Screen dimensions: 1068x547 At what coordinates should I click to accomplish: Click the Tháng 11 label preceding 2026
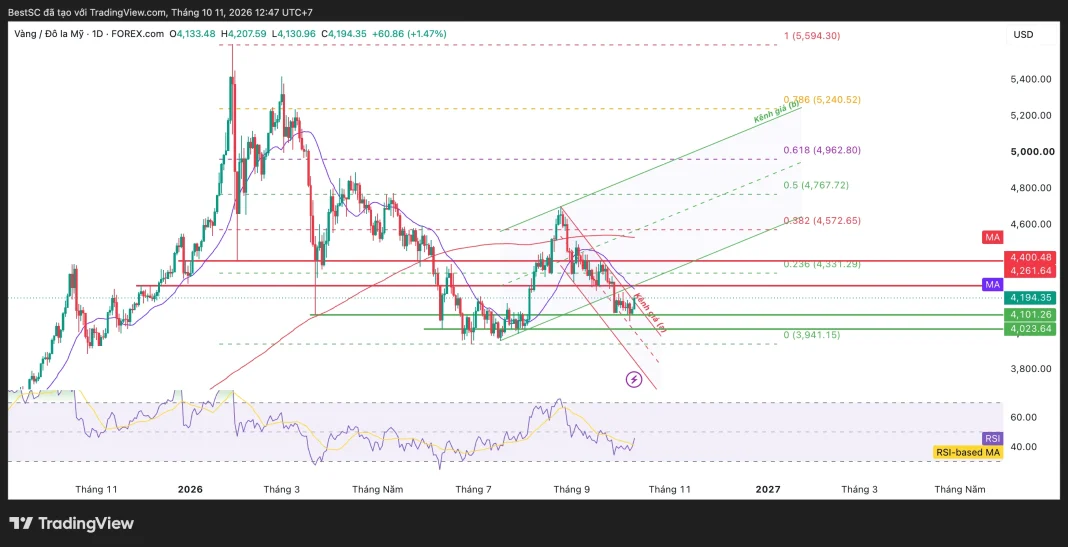point(97,489)
